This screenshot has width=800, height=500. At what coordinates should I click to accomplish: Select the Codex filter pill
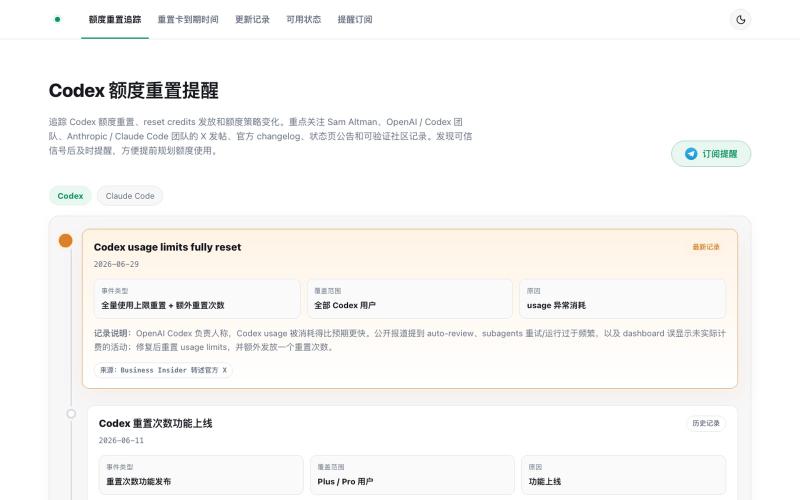tap(70, 196)
